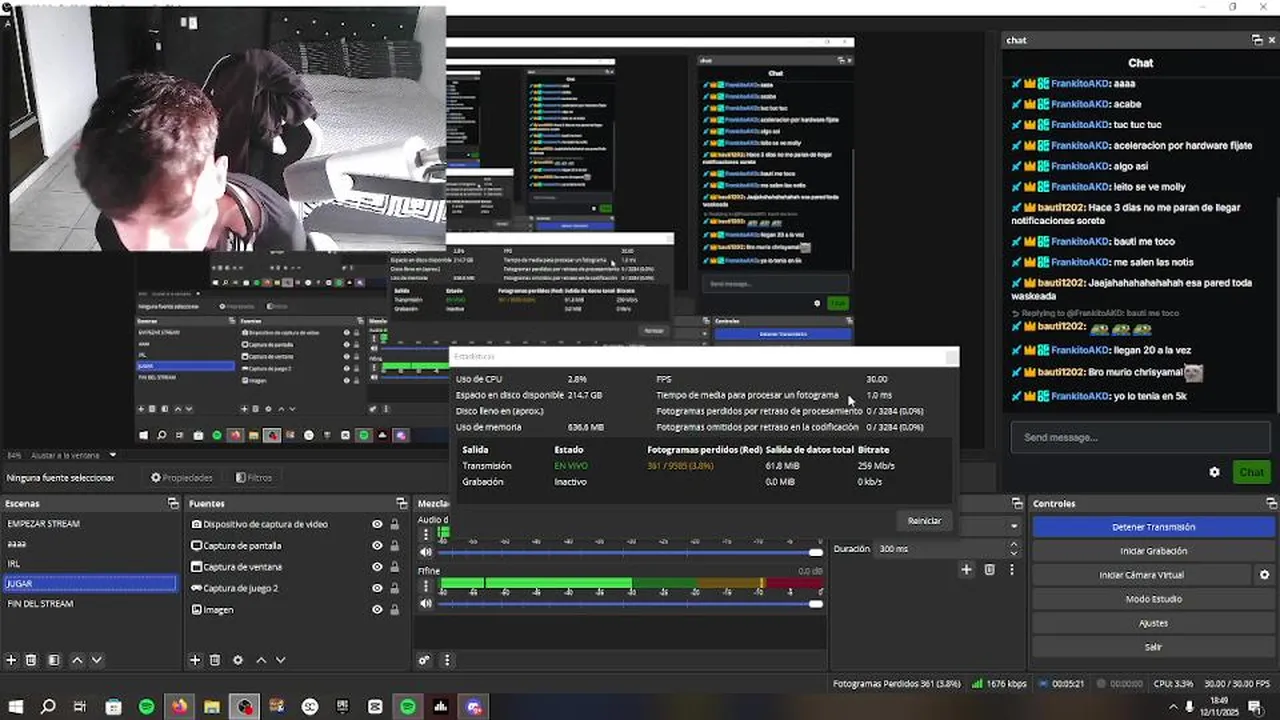Undock the Escenas panel
The height and width of the screenshot is (720, 1280).
[173, 504]
